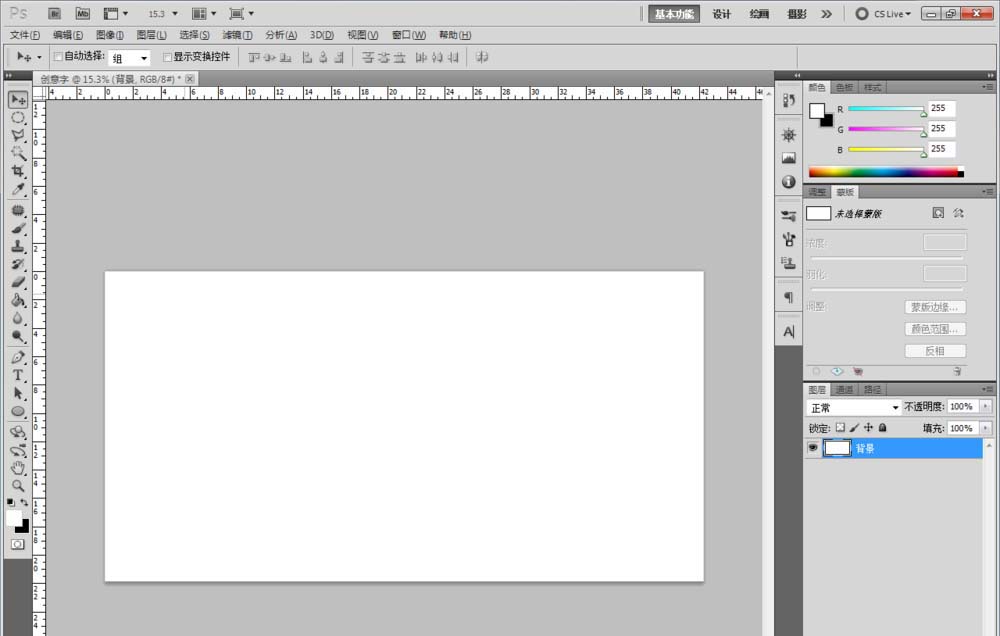
Task: Switch to 绘画 workspace
Action: pos(759,14)
